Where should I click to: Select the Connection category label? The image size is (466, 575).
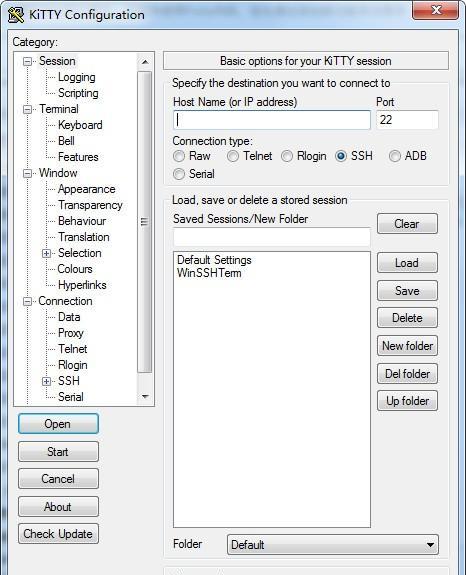point(65,301)
